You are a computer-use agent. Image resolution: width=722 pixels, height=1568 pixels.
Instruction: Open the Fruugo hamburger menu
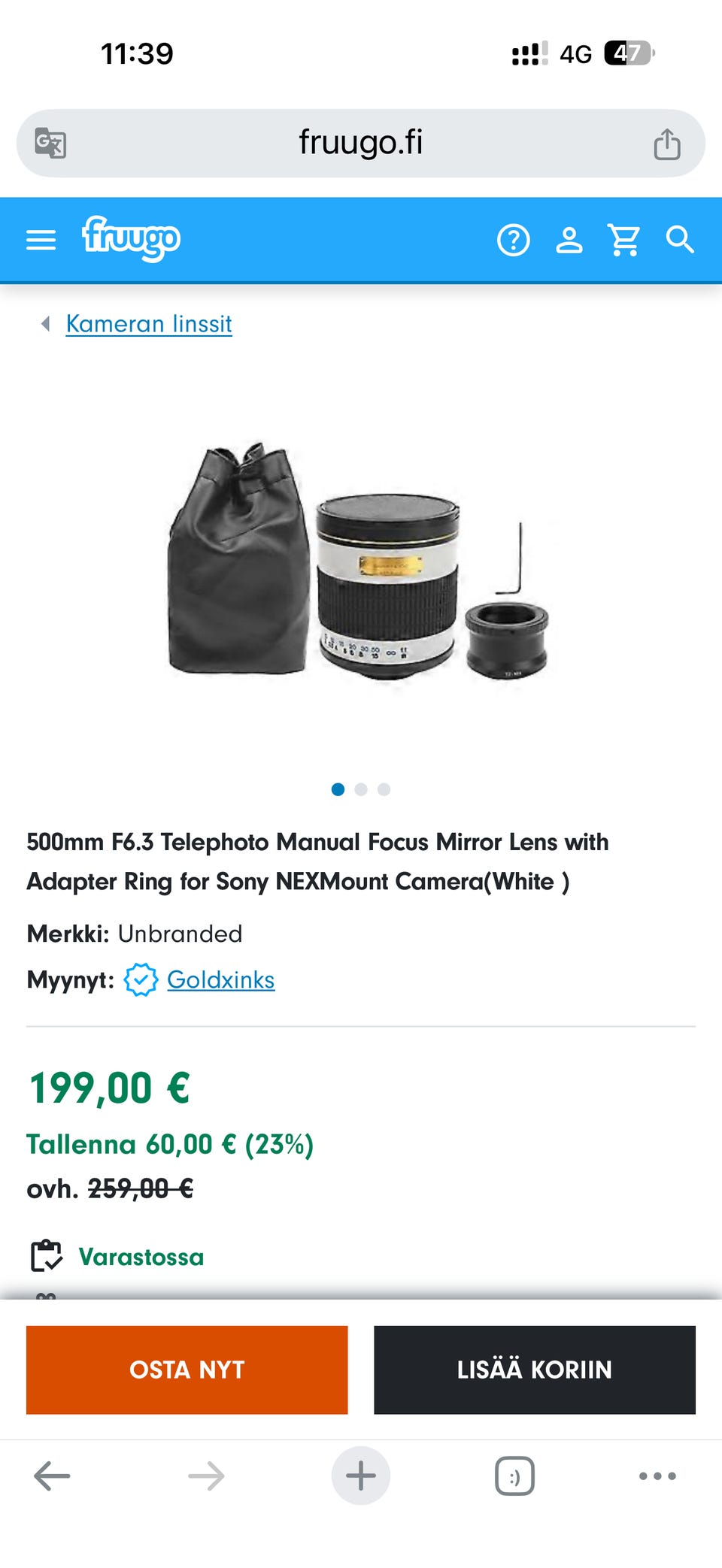(41, 240)
